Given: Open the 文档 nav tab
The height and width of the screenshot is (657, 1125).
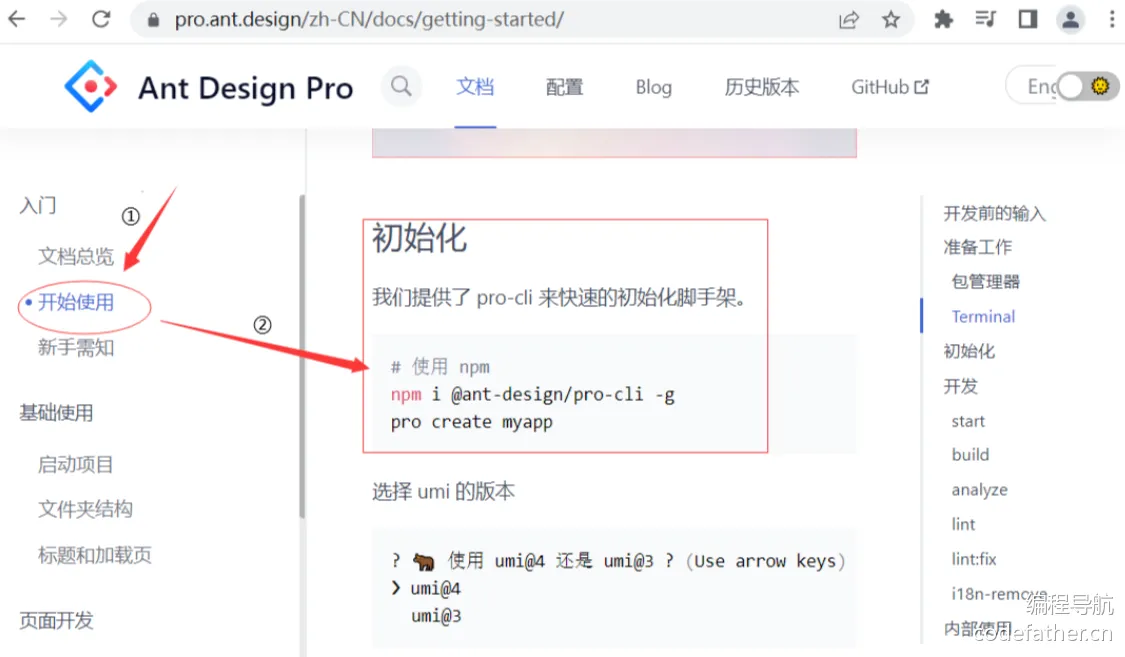Looking at the screenshot, I should pyautogui.click(x=475, y=87).
